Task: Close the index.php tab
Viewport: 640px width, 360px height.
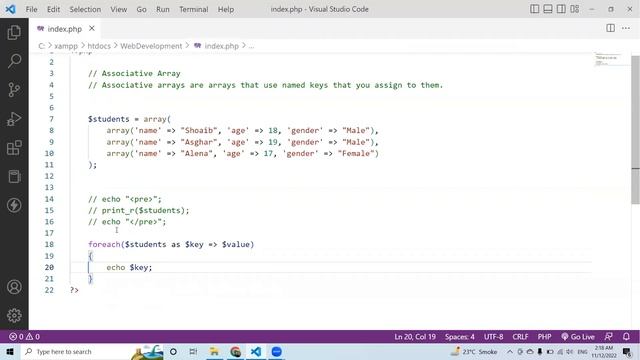Action: [x=92, y=28]
